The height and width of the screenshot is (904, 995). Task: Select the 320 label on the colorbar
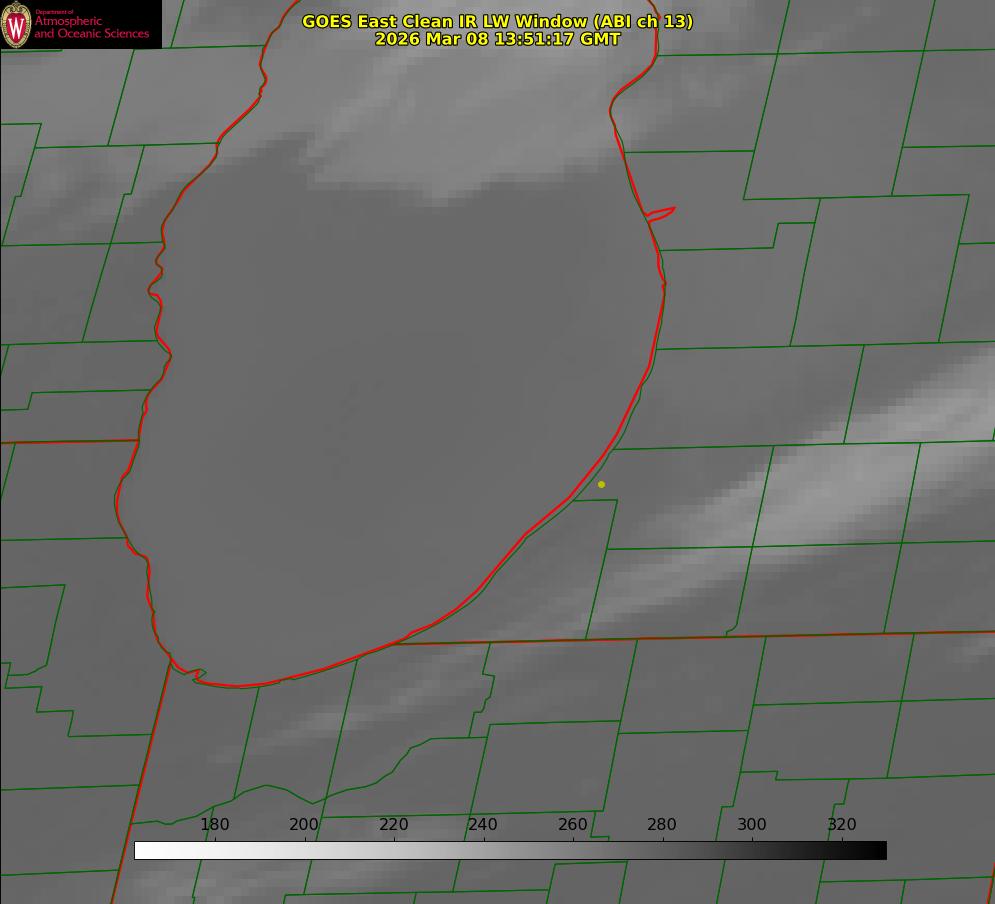tap(842, 825)
